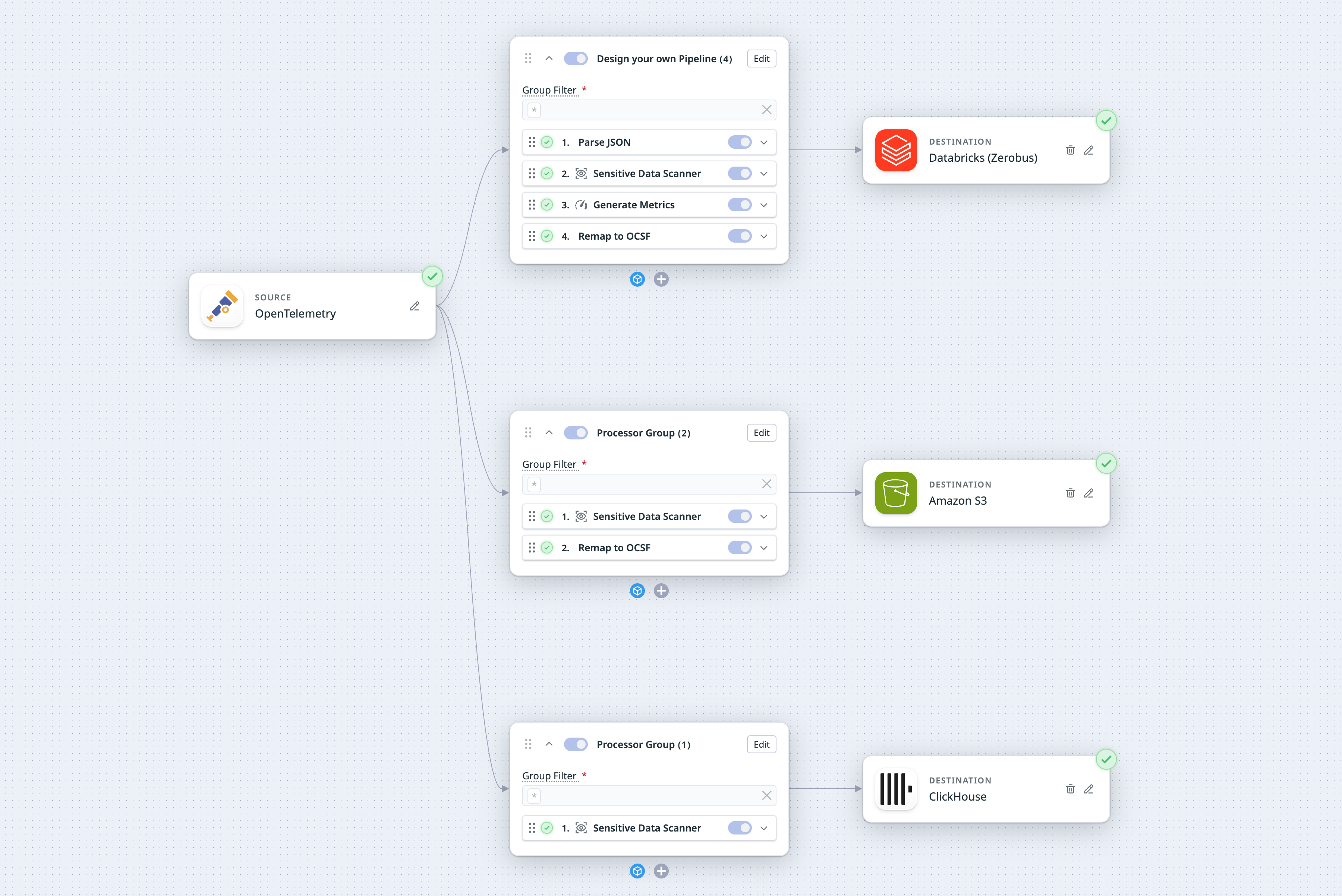Clear Group Filter in Design your own Pipeline

pyautogui.click(x=766, y=110)
